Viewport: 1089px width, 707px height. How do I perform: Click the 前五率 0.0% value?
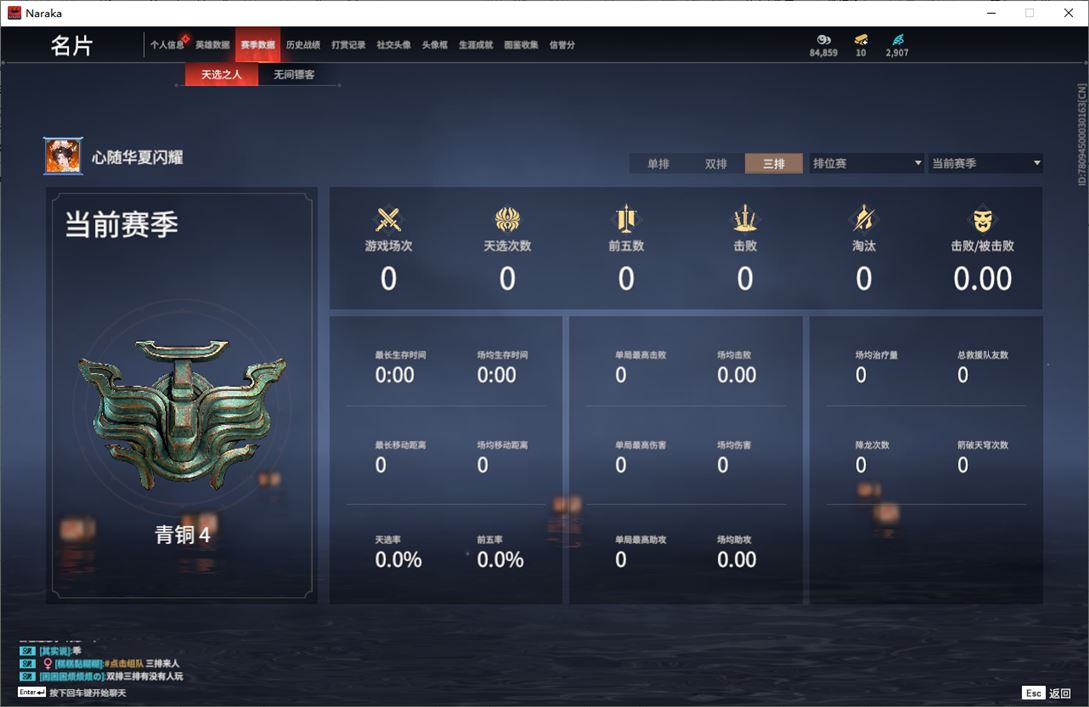click(x=500, y=560)
